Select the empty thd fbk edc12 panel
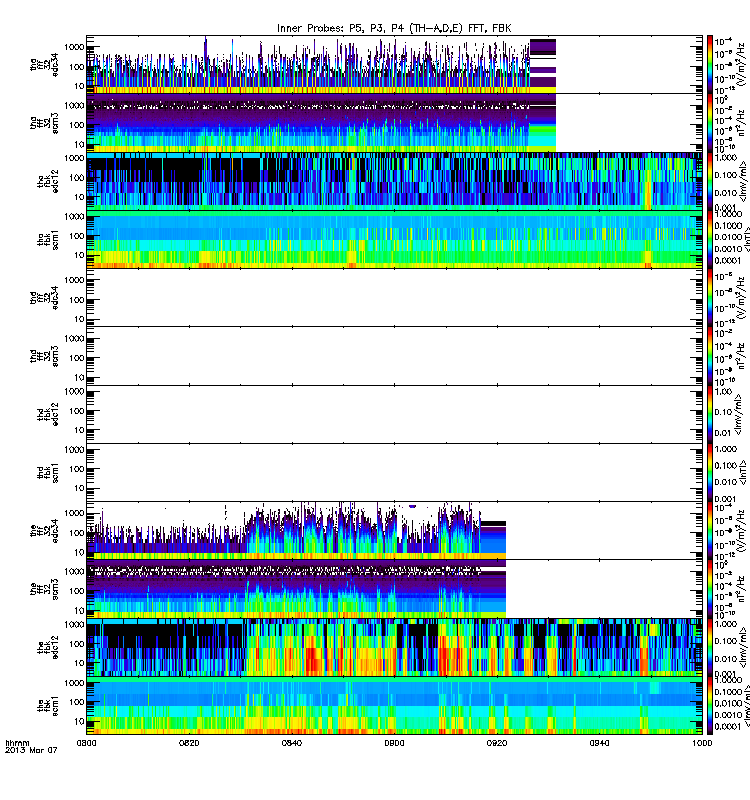Screen dimensions: 750x800 [394, 414]
